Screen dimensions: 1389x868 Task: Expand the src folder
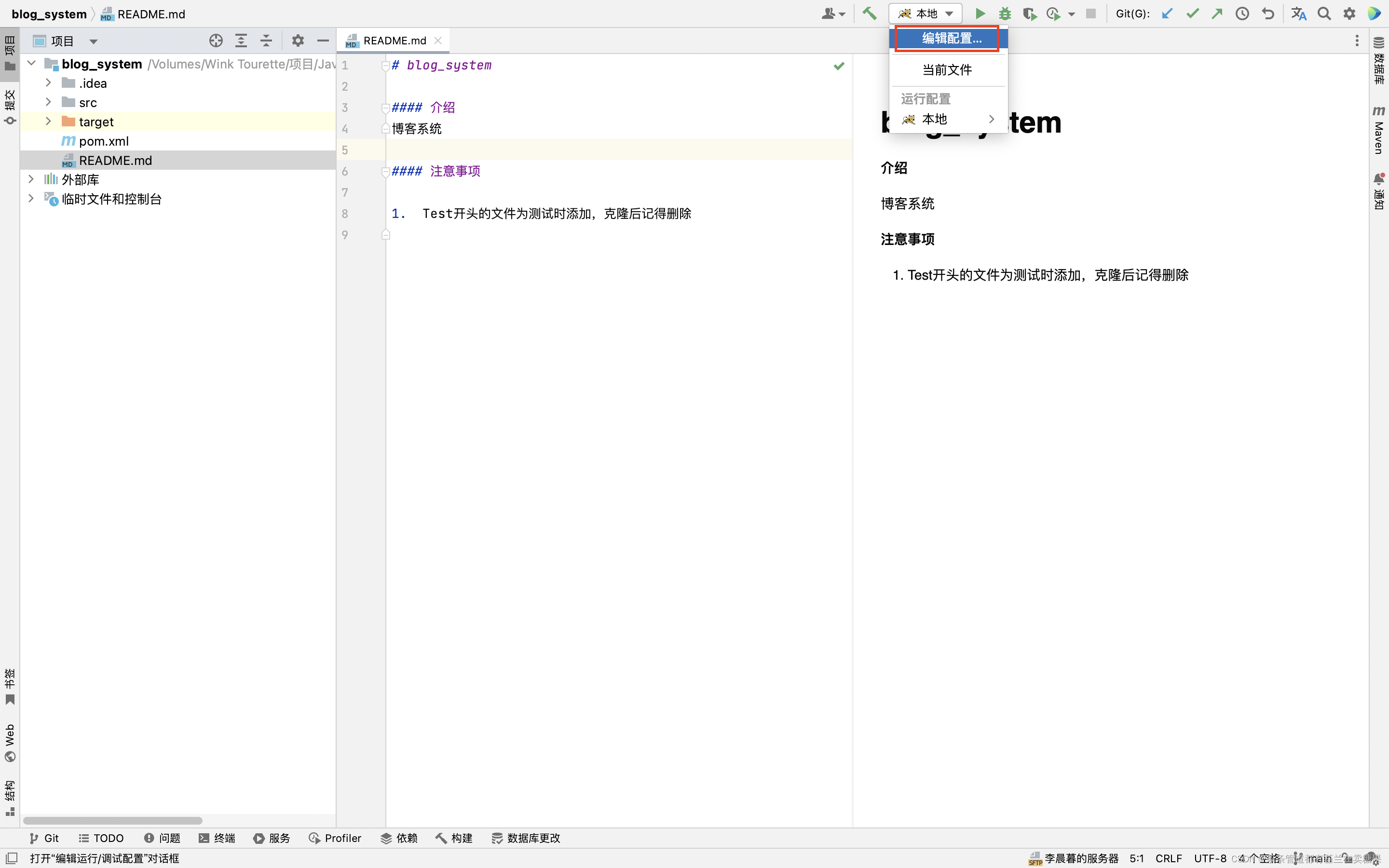48,102
